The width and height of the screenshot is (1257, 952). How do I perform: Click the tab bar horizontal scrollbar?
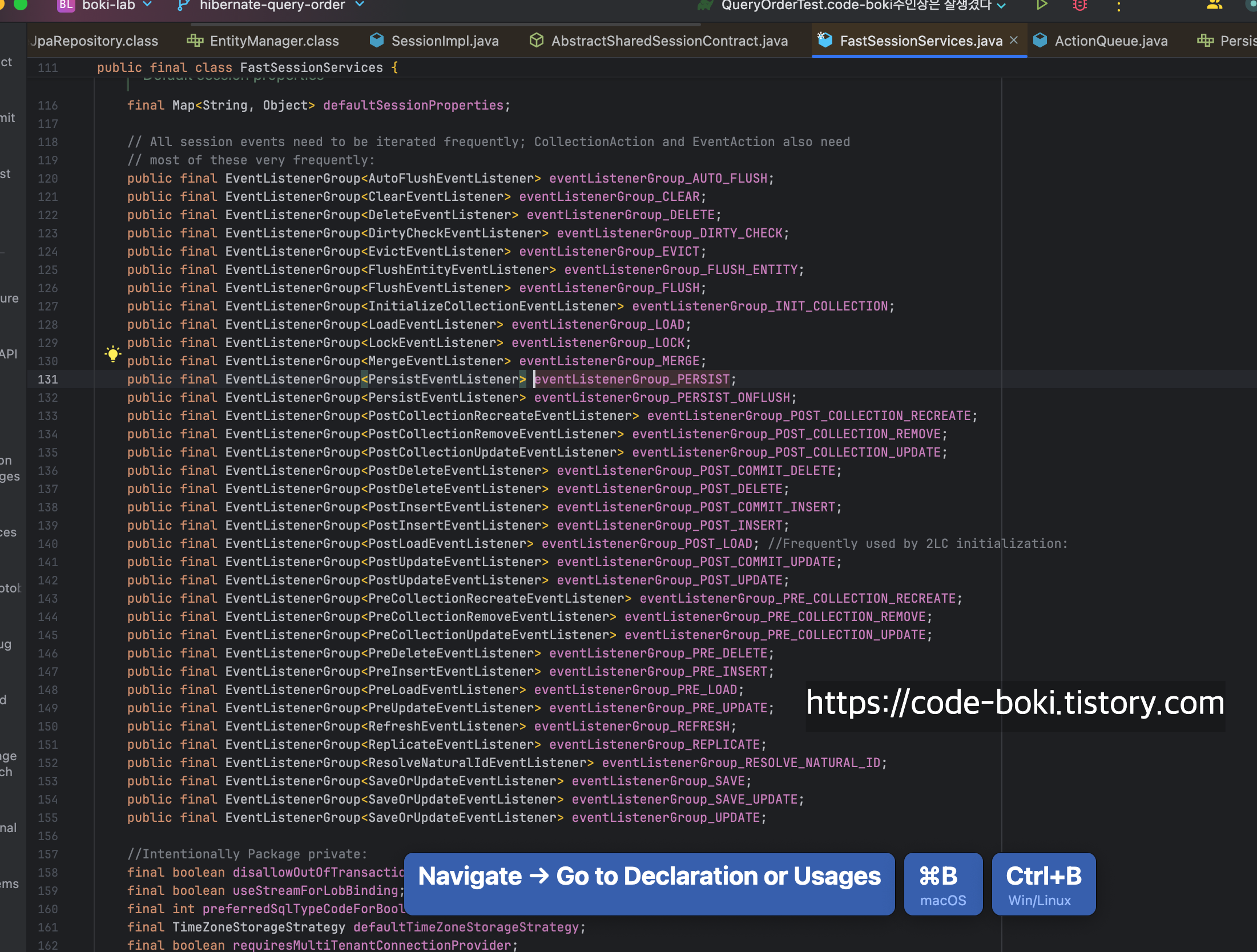[x=445, y=25]
